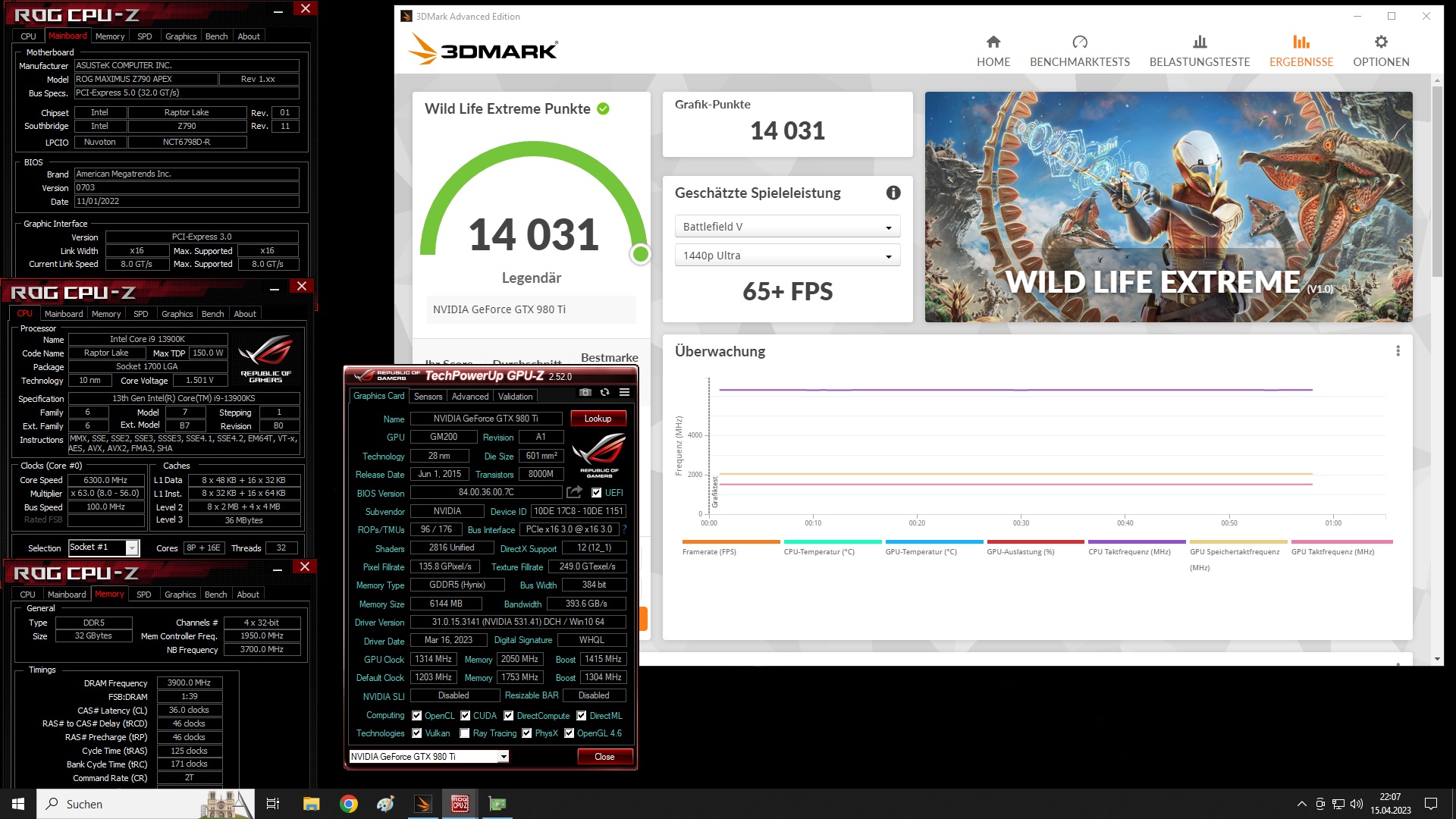This screenshot has height=819, width=1456.
Task: Switch to GPU-Z taskbar icon
Action: click(497, 804)
